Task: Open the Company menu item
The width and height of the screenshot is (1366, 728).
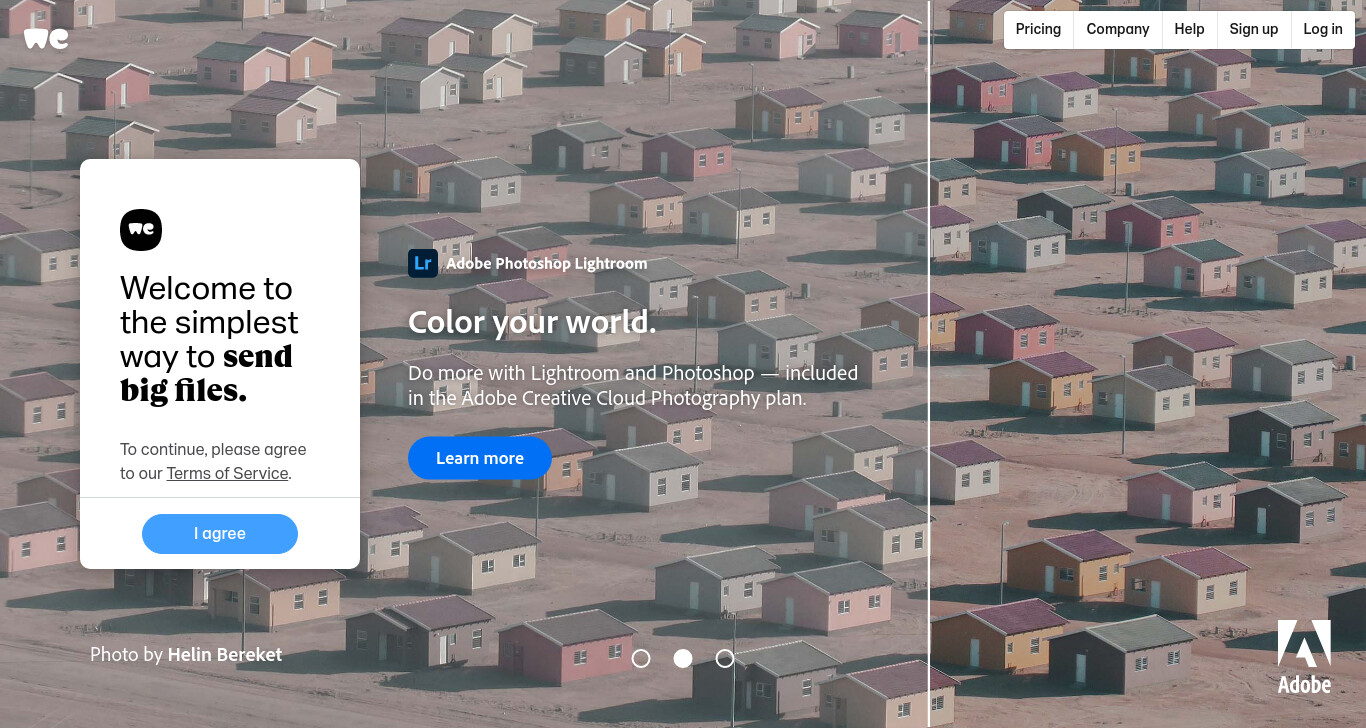Action: [1118, 29]
